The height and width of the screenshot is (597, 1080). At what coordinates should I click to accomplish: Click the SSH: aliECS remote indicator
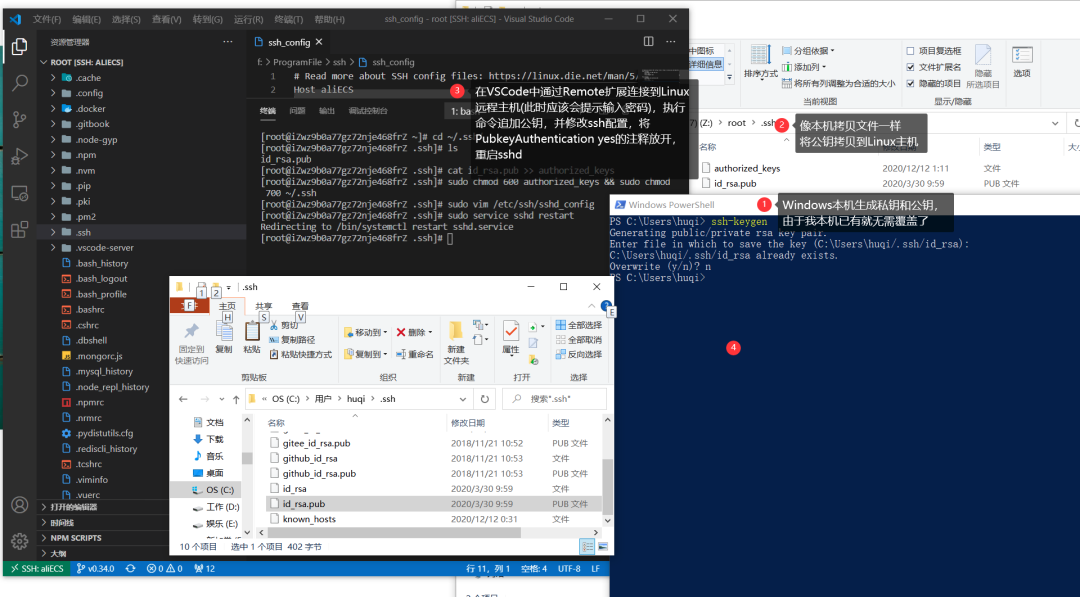[x=37, y=569]
